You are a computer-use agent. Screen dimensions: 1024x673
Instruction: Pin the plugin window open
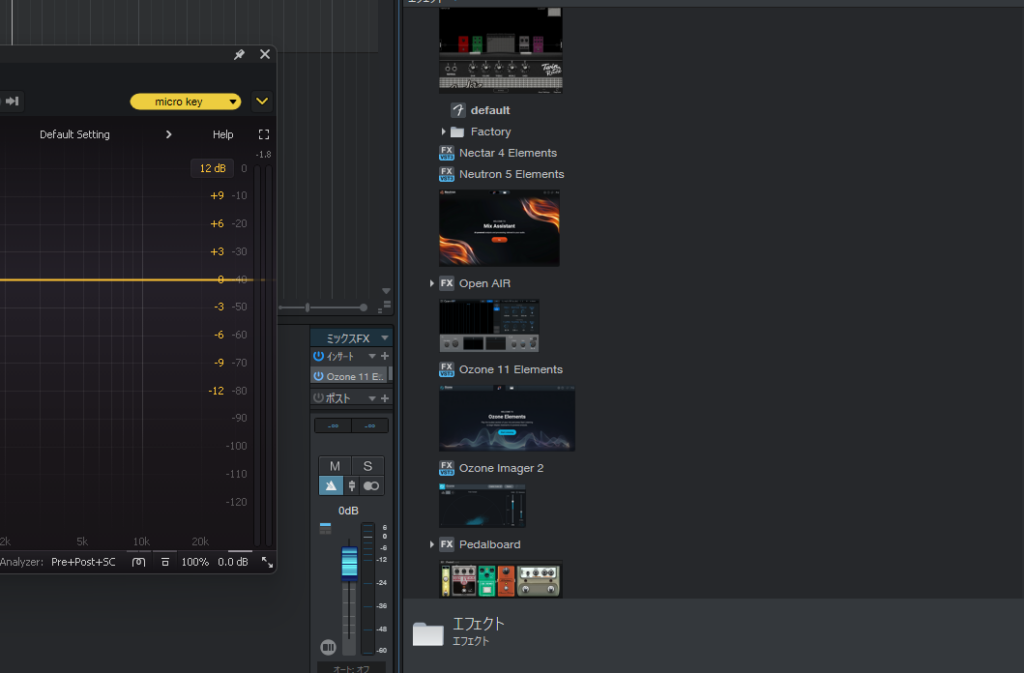coord(239,55)
